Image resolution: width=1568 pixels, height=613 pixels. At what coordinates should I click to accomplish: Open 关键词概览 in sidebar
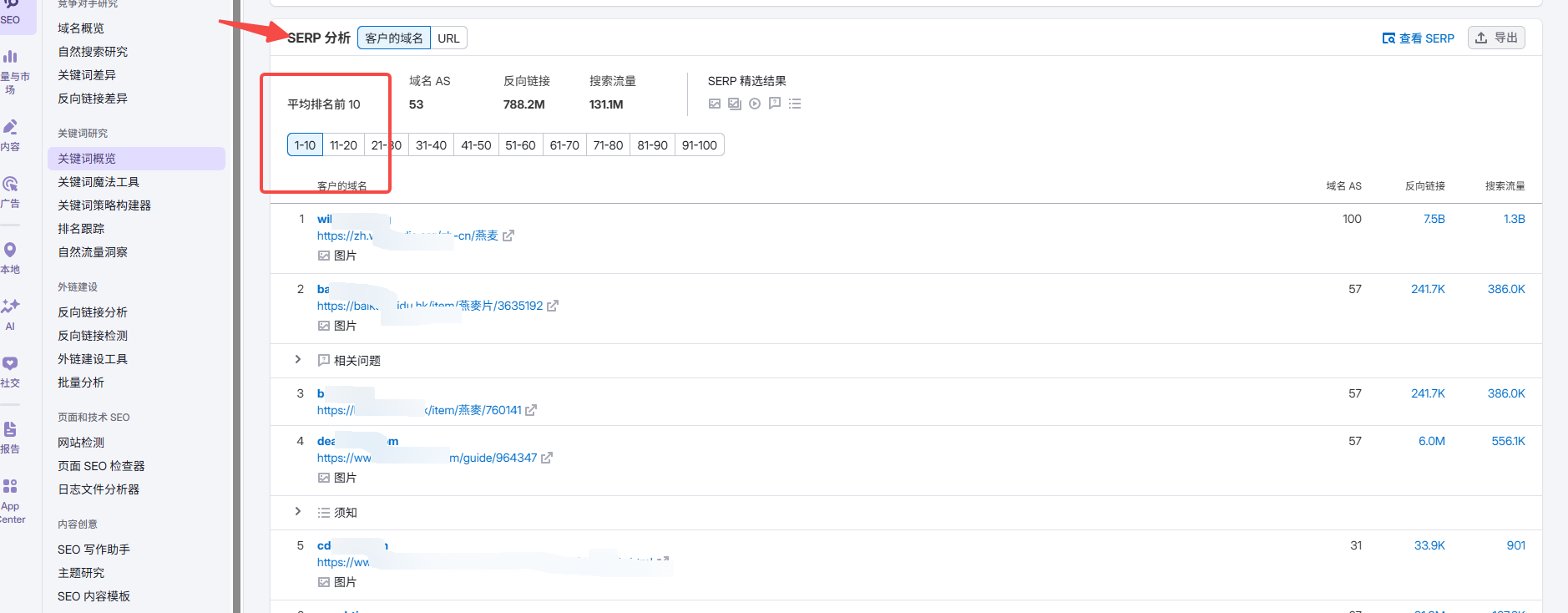point(136,159)
